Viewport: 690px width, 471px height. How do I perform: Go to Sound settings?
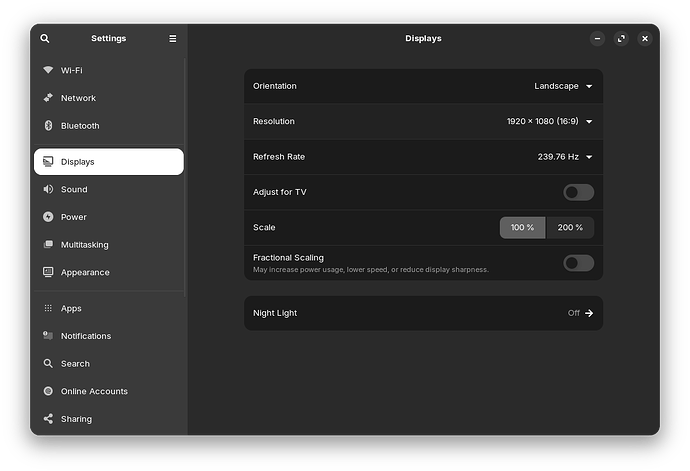point(109,189)
